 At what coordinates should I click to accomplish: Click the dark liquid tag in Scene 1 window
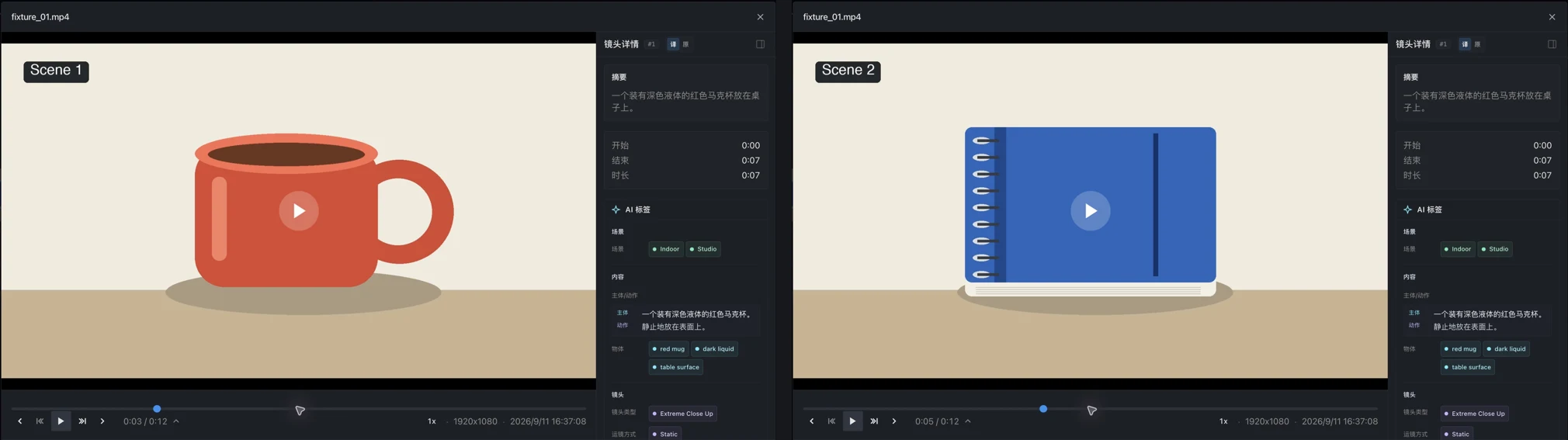tap(714, 349)
